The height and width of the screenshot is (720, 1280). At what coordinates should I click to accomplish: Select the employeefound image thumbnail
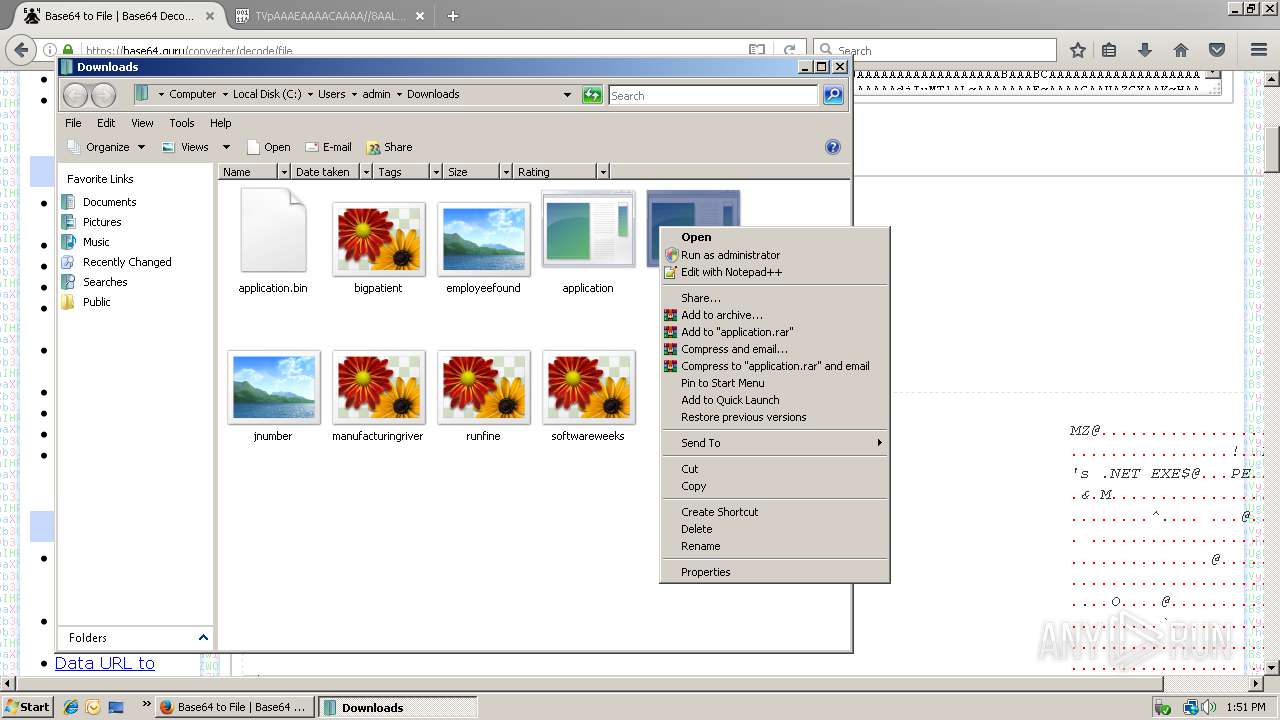483,239
